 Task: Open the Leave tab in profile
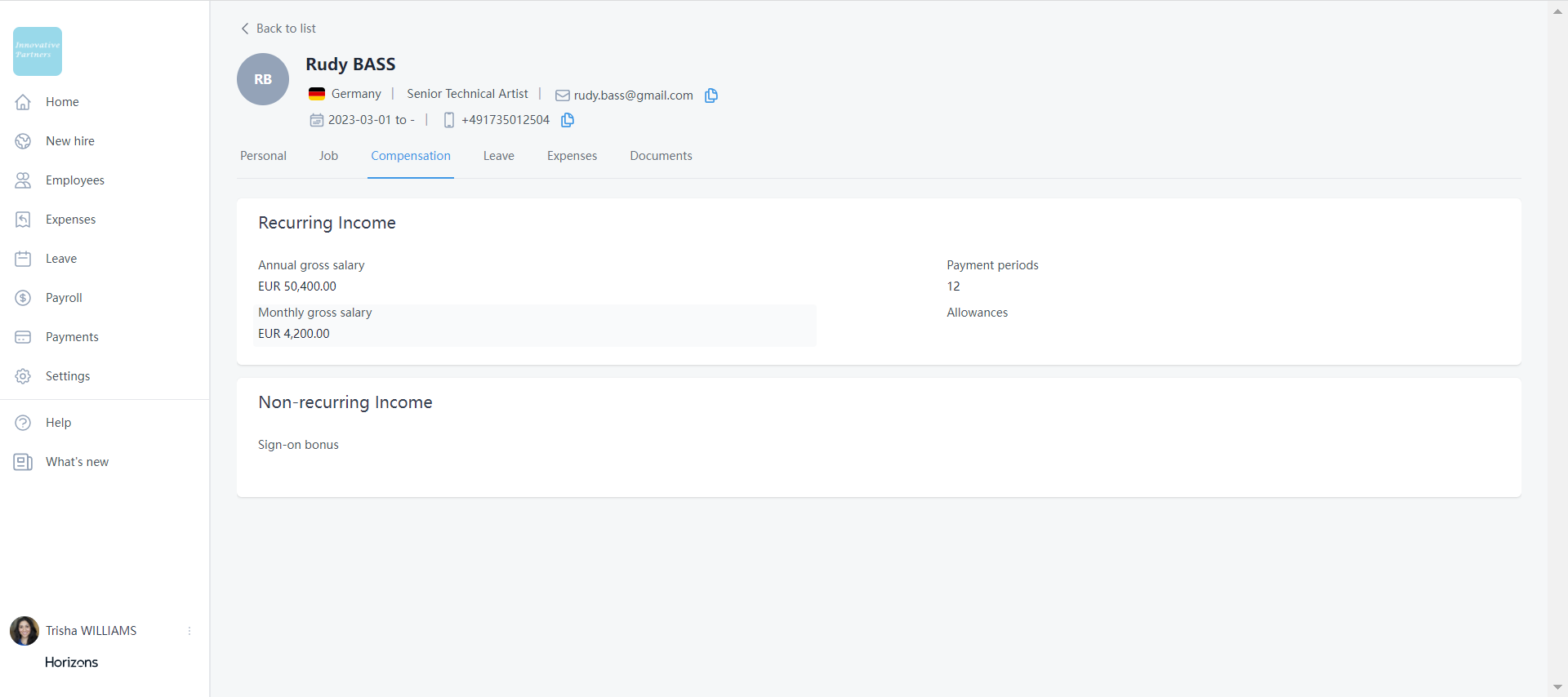point(498,156)
